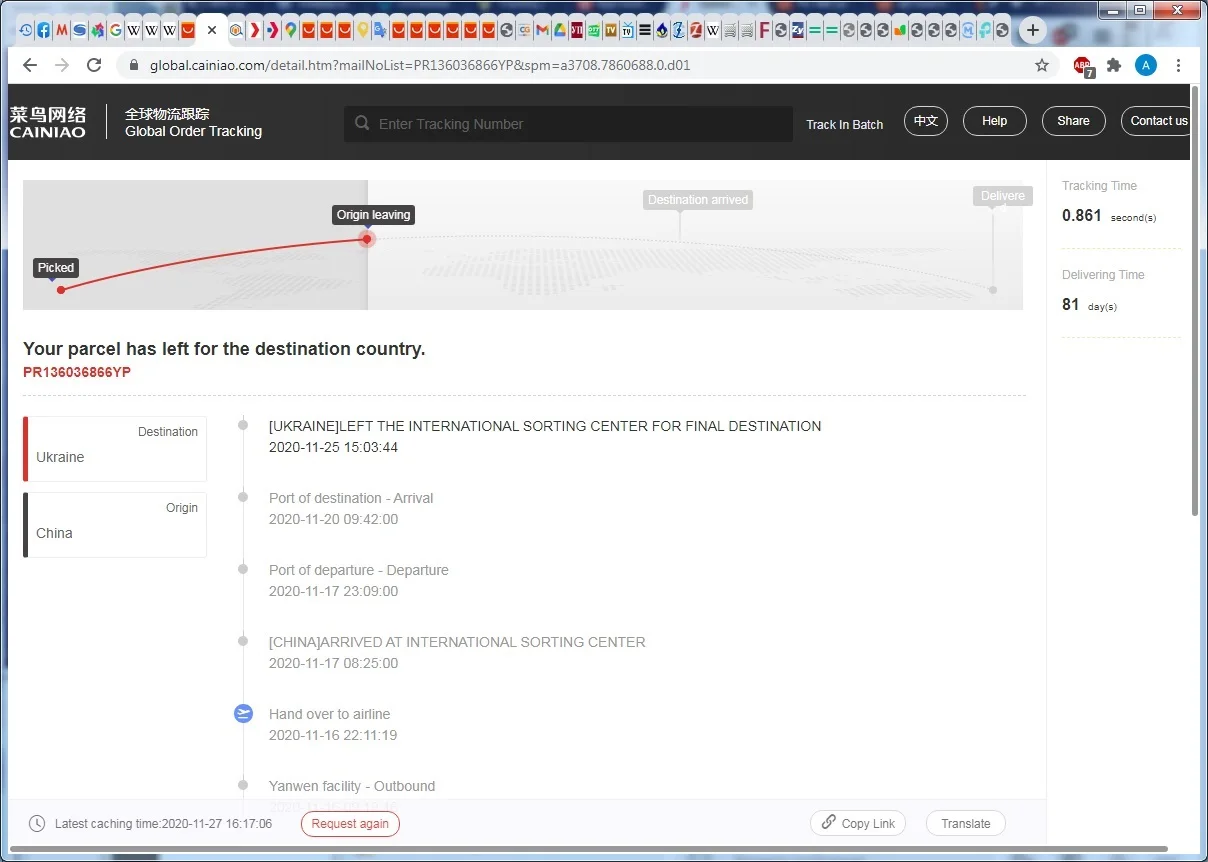This screenshot has width=1208, height=862.
Task: Click the Tracking Time value 0.861
Action: coord(1082,215)
